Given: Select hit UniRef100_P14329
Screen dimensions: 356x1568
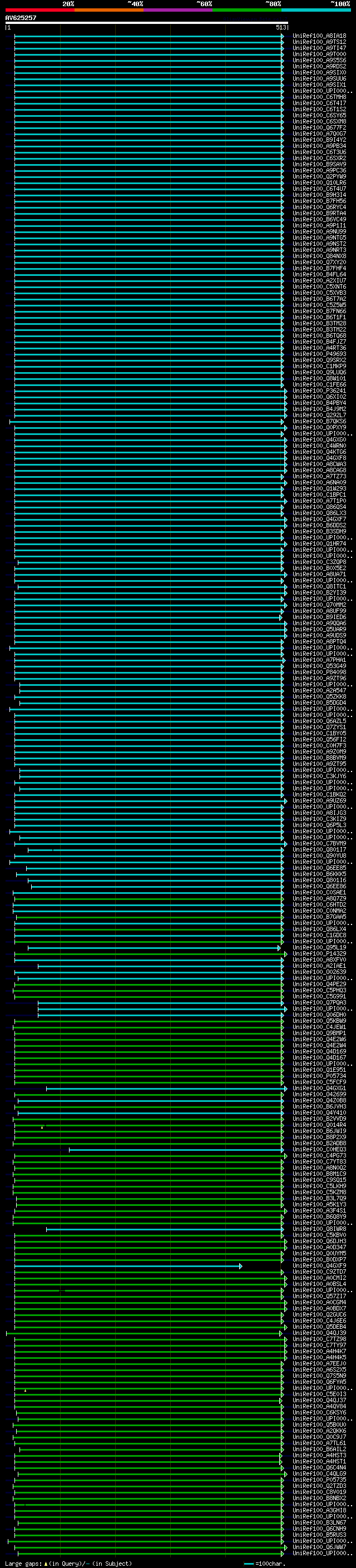Looking at the screenshot, I should (x=319, y=954).
